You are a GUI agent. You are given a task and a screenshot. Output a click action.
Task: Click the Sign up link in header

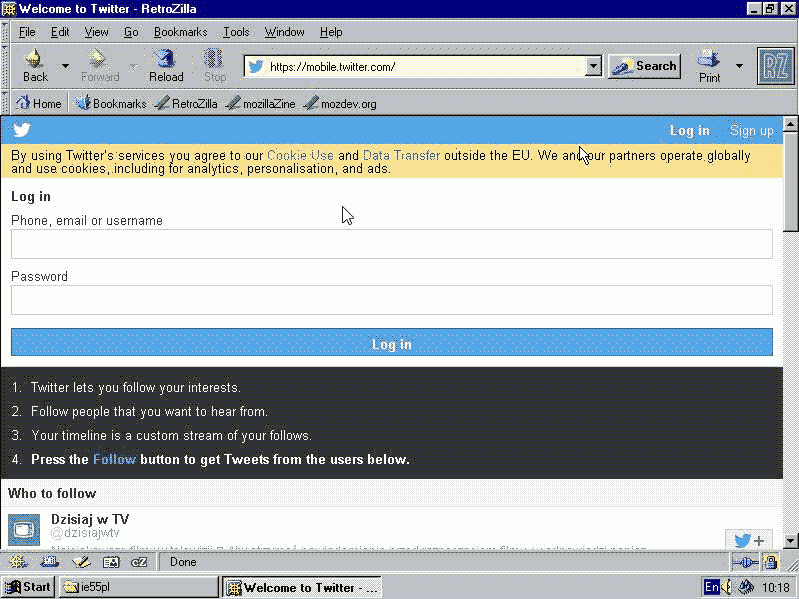752,130
